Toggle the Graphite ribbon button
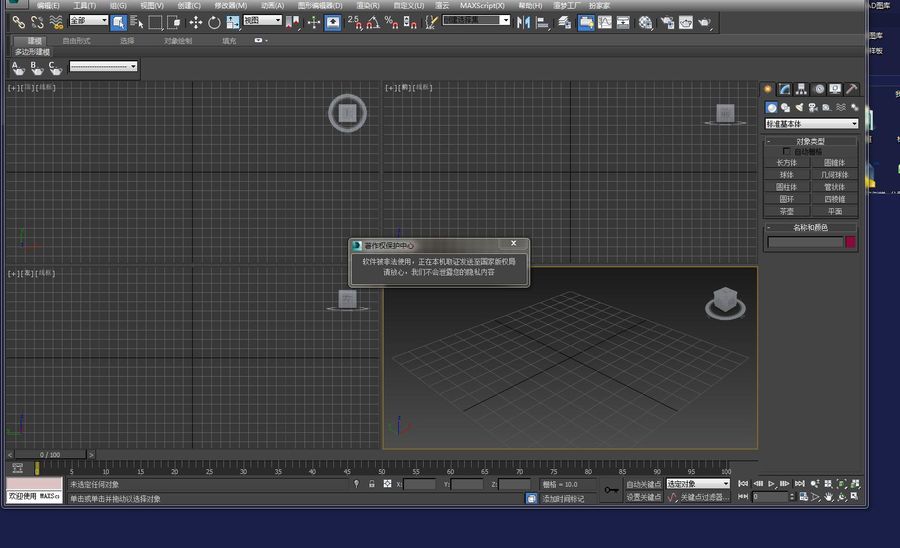Image resolution: width=900 pixels, height=548 pixels. click(x=586, y=22)
